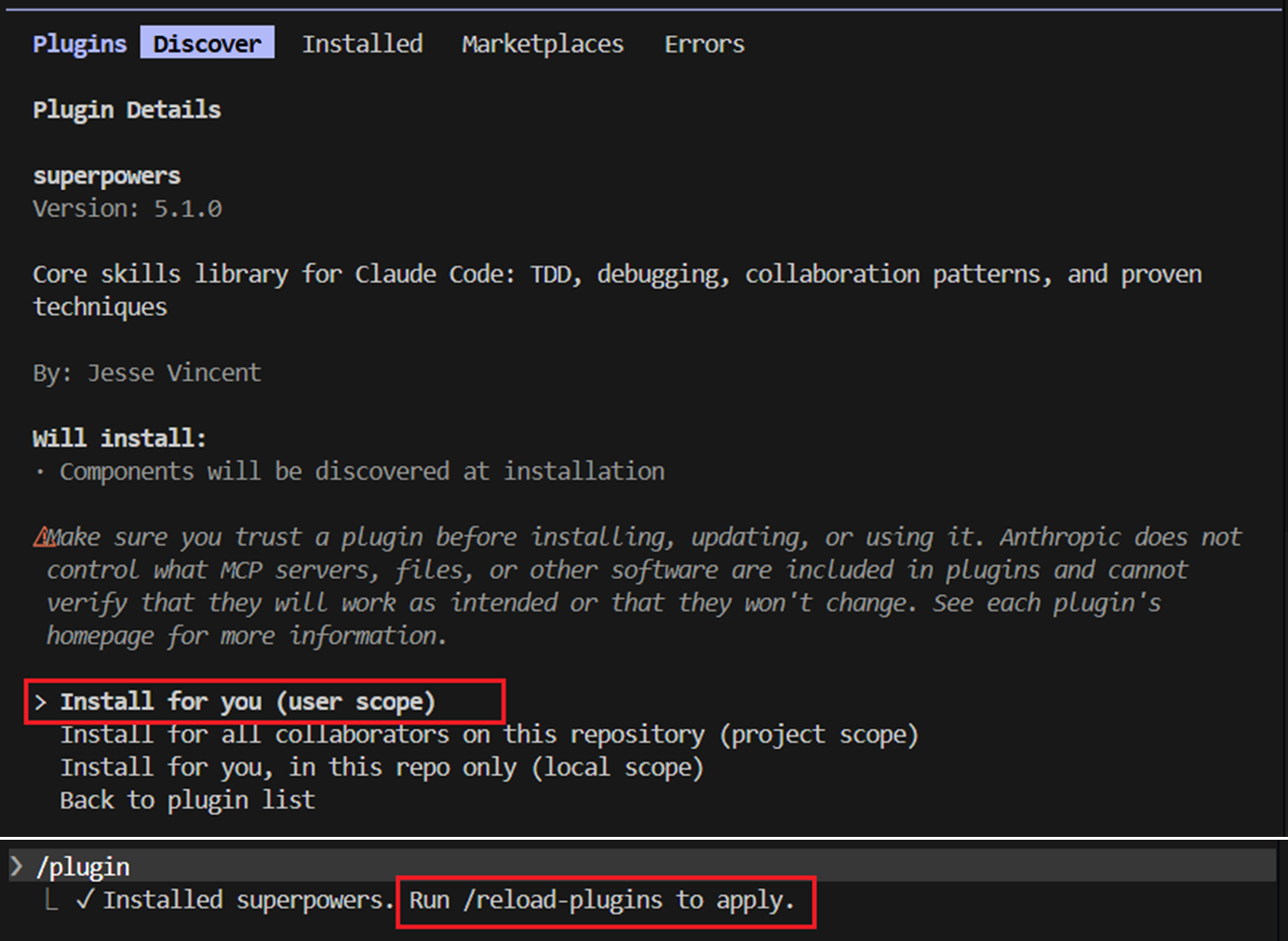The width and height of the screenshot is (1288, 941).
Task: Click the Will install: section heading
Action: (x=119, y=438)
